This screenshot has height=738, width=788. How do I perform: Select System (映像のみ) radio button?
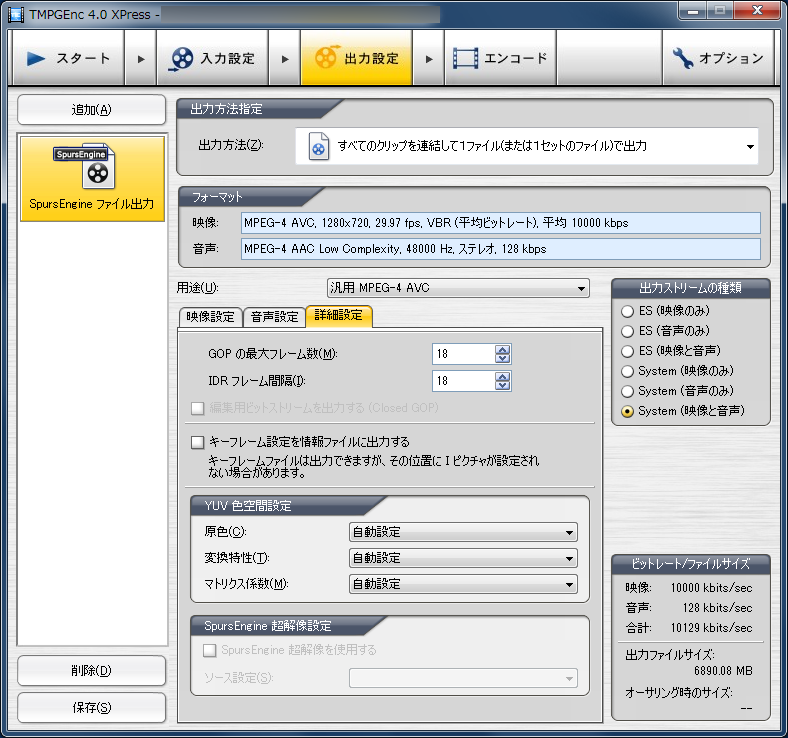coord(627,371)
